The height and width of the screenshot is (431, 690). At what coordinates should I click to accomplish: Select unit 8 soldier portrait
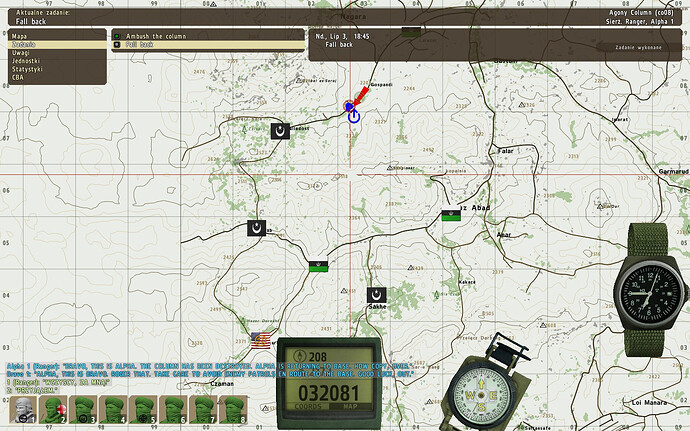(232, 409)
